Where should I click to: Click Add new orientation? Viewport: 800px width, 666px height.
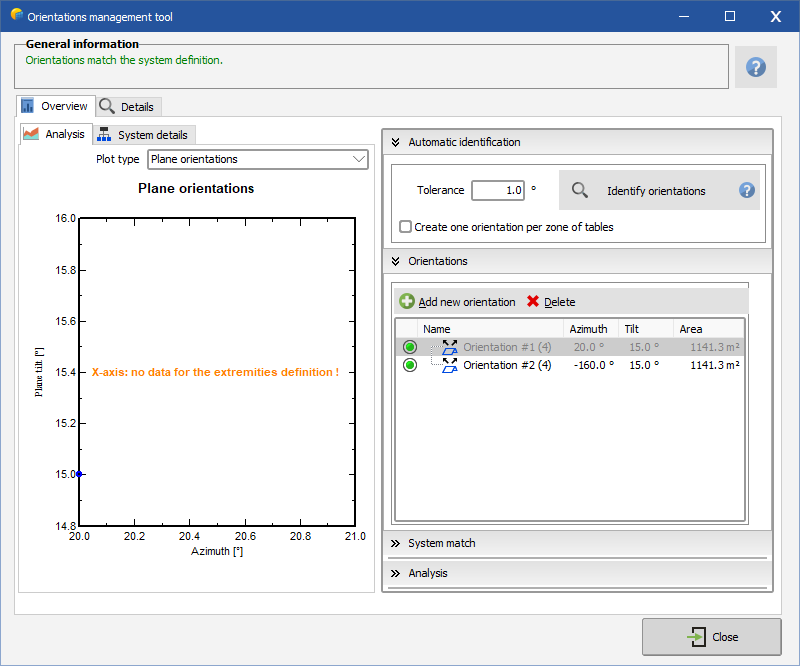(457, 302)
